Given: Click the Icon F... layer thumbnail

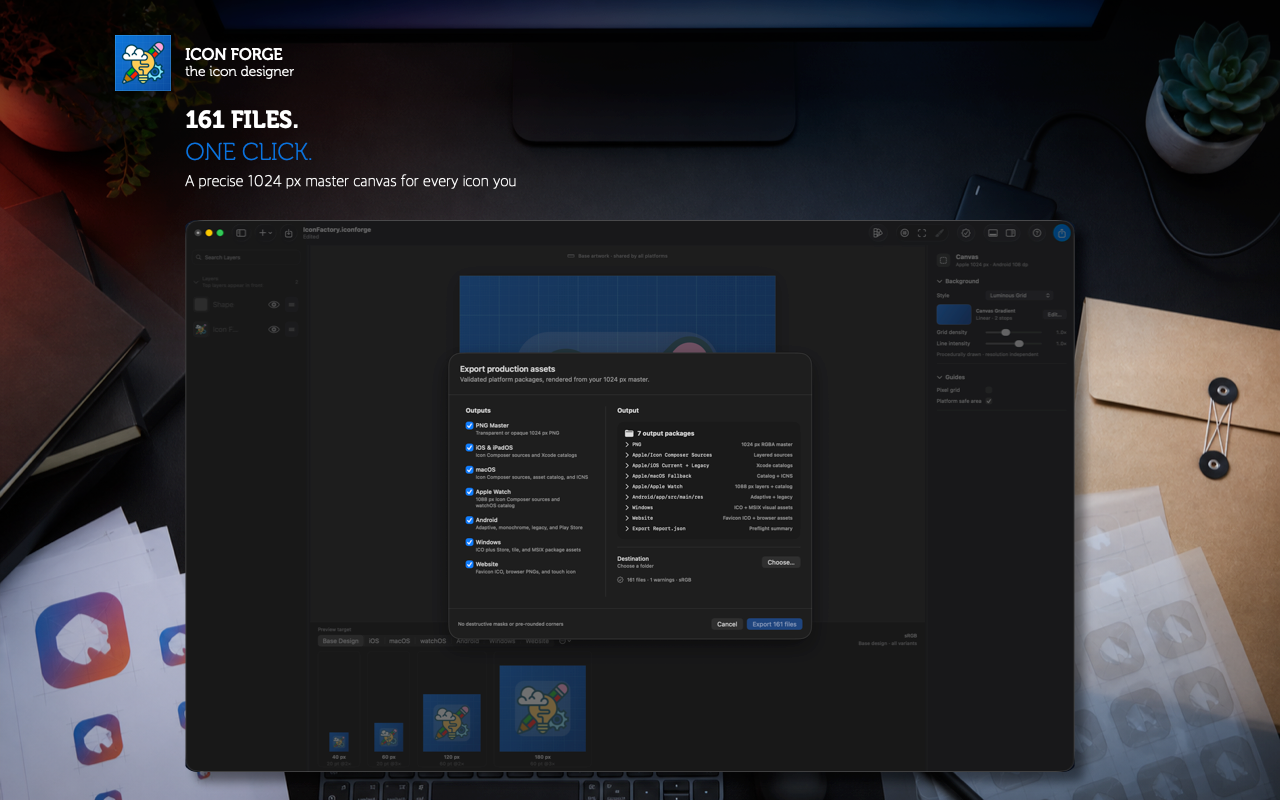Looking at the screenshot, I should (x=201, y=329).
